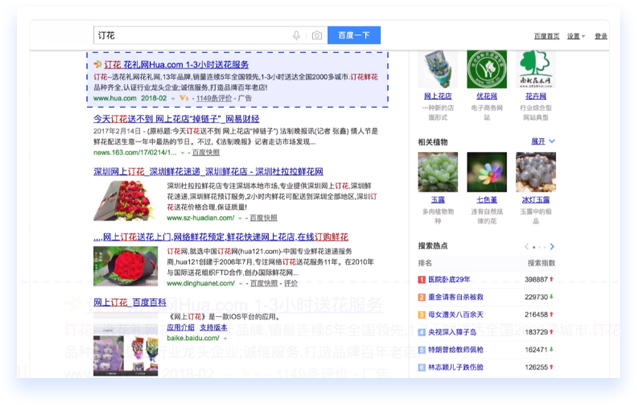The height and width of the screenshot is (405, 637).
Task: Click the rose bouquet thumbnail for dinghuanet result
Action: (x=125, y=266)
